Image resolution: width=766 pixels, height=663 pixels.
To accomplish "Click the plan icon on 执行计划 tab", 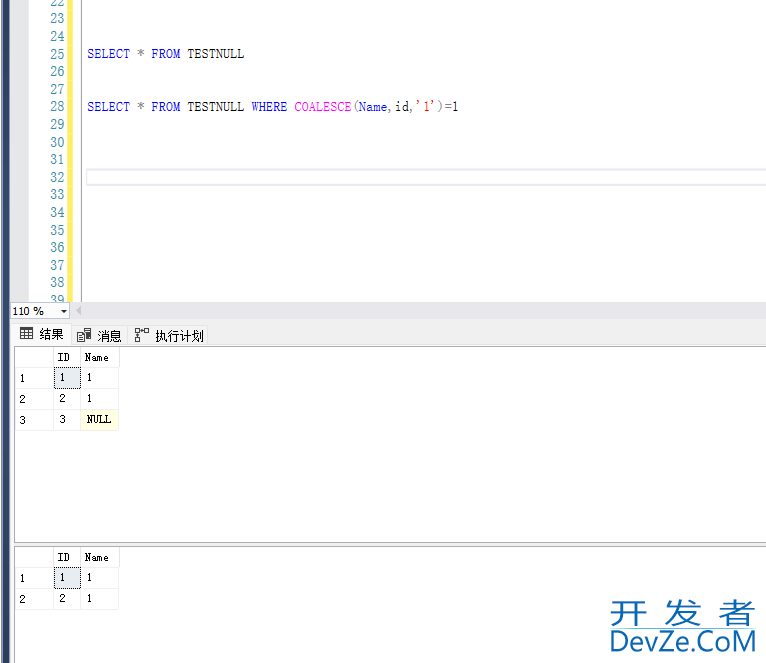I will (x=142, y=335).
